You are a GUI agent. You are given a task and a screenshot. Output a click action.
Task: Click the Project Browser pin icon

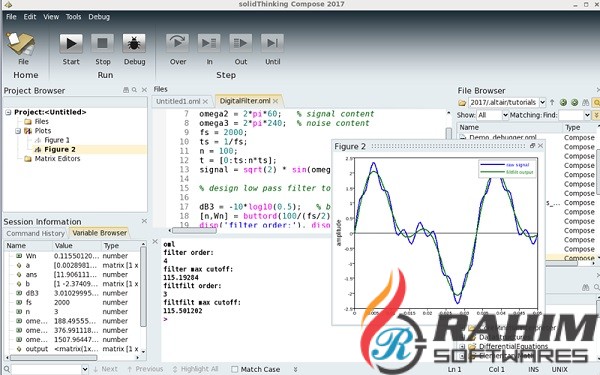tap(126, 90)
